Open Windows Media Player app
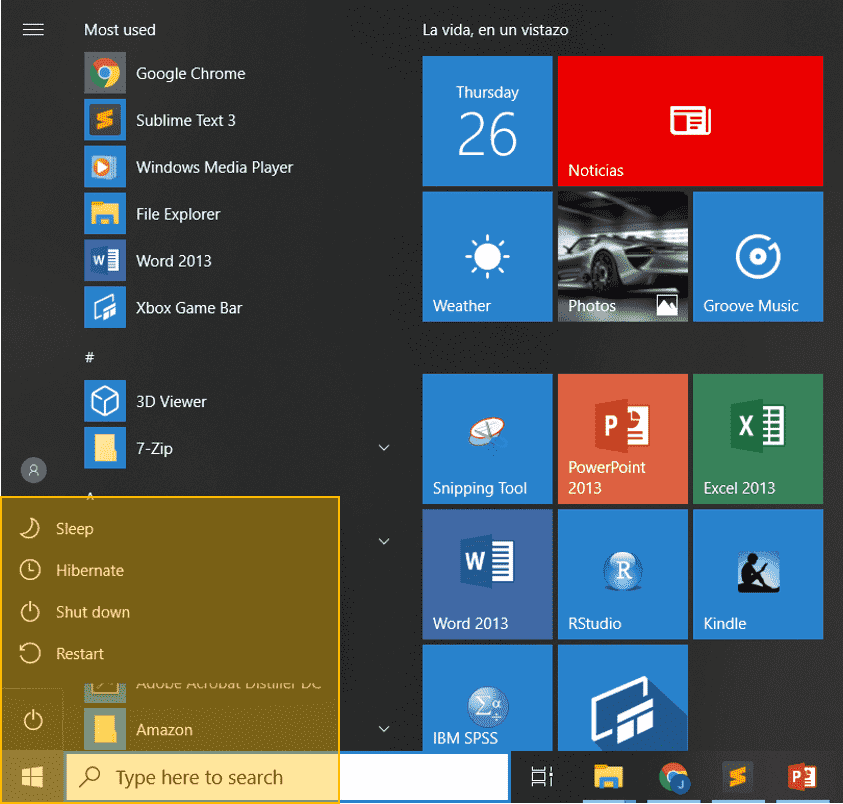 coord(213,167)
